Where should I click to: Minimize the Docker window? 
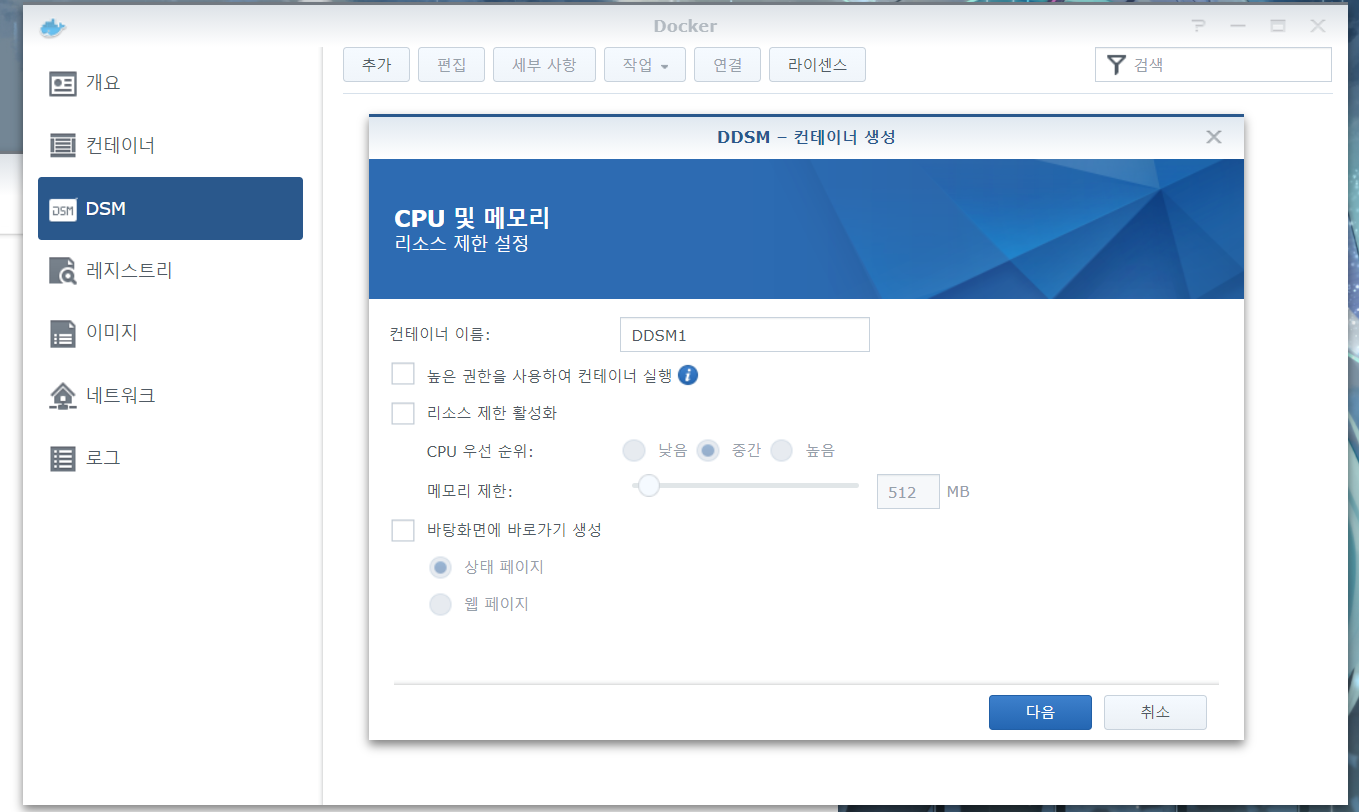[1238, 27]
